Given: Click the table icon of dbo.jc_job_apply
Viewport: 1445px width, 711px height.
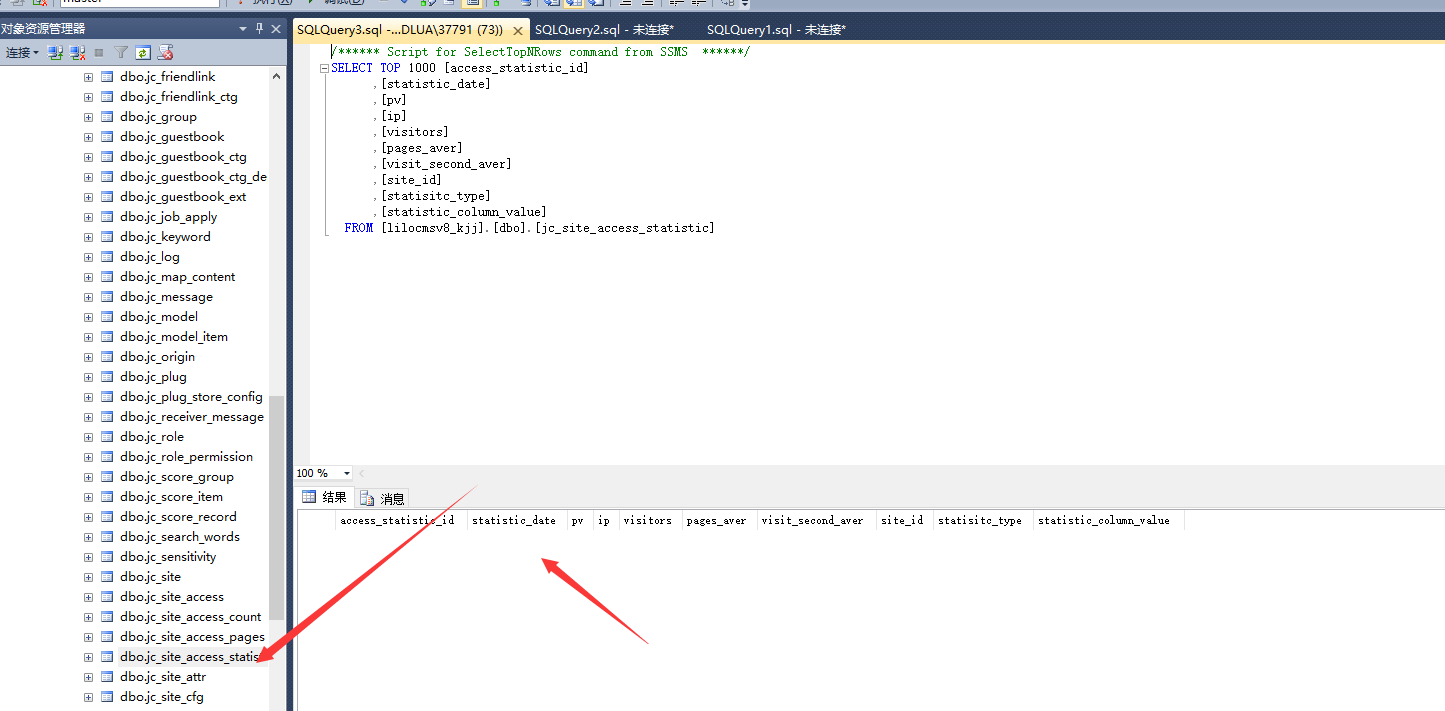Looking at the screenshot, I should point(107,217).
